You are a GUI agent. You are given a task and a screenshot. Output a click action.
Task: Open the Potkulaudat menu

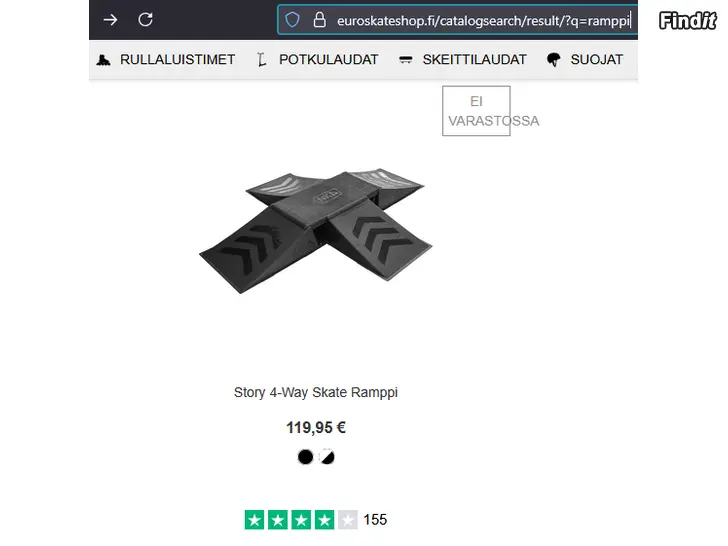(329, 60)
